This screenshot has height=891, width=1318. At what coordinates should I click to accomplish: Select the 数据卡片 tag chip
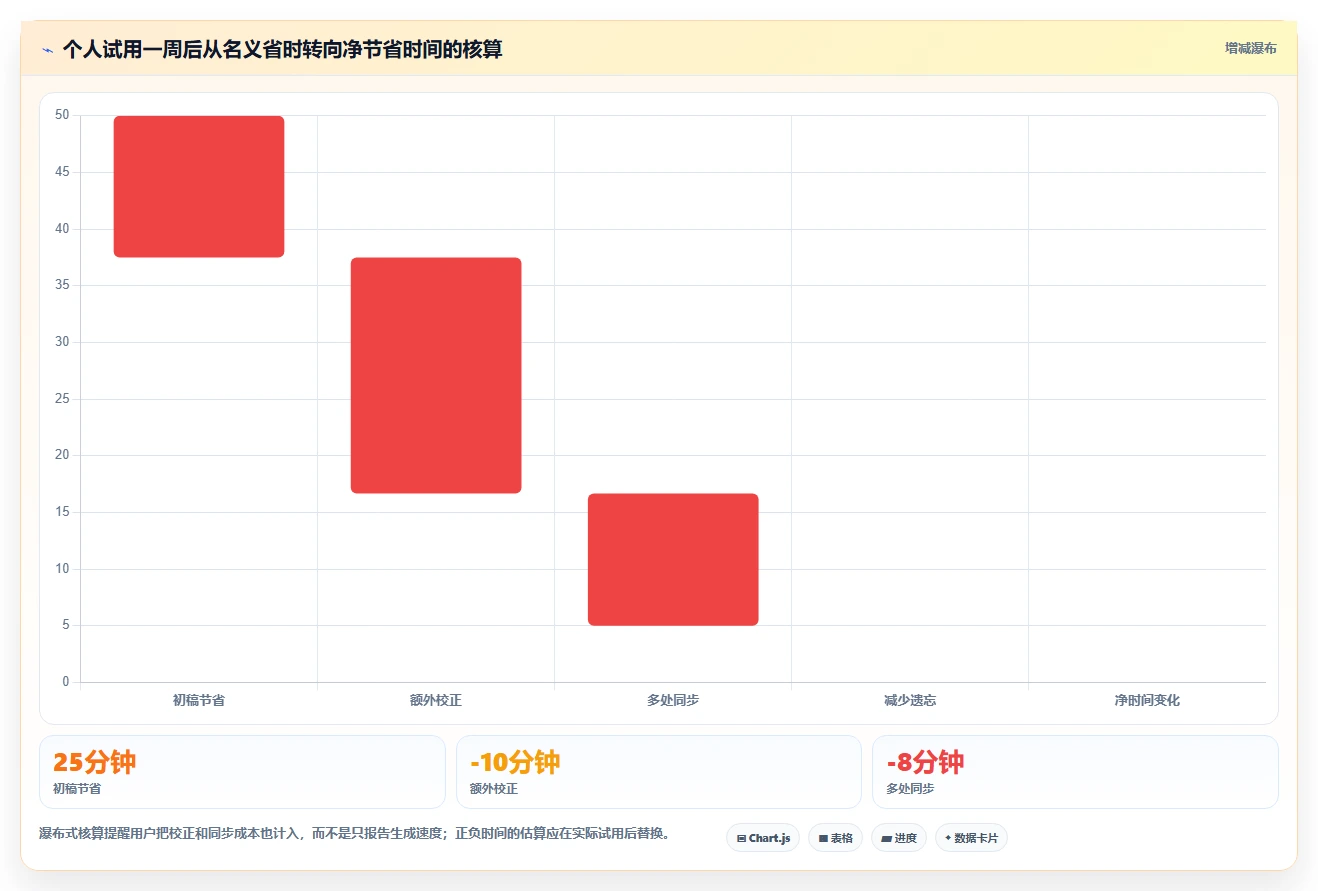click(971, 838)
